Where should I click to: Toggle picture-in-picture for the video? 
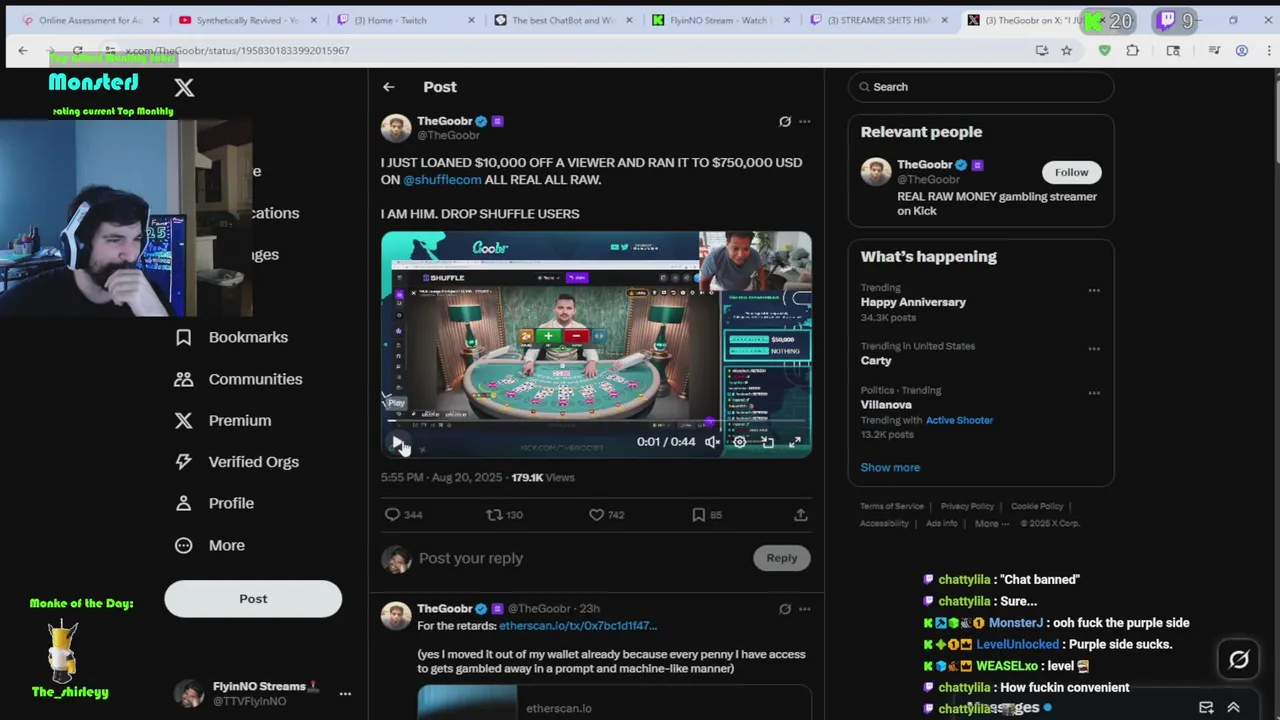tap(767, 441)
